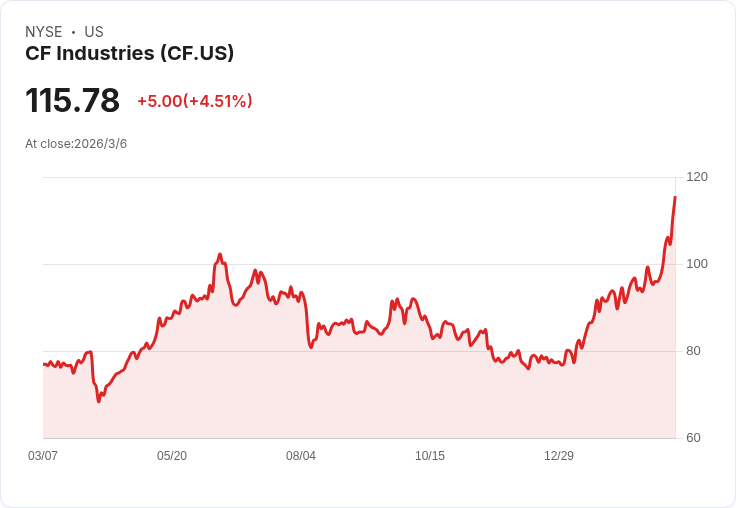736x508 pixels.
Task: Click the 60 y-axis label
Action: 693,438
